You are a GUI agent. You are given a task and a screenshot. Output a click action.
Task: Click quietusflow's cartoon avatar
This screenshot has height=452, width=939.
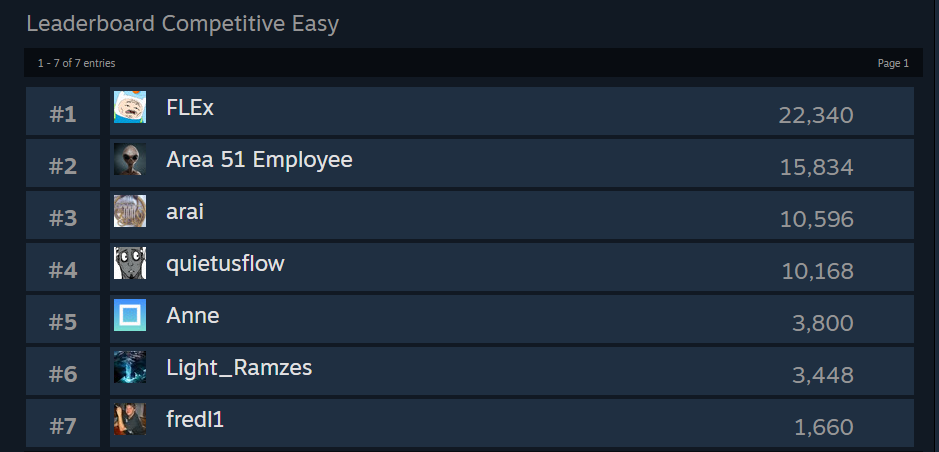point(130,263)
